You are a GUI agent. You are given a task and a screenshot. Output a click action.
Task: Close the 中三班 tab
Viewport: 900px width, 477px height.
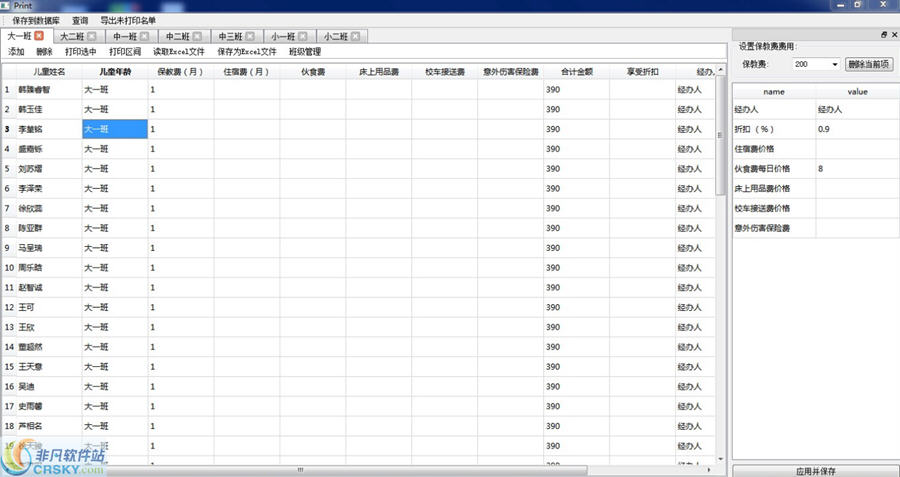pyautogui.click(x=250, y=36)
